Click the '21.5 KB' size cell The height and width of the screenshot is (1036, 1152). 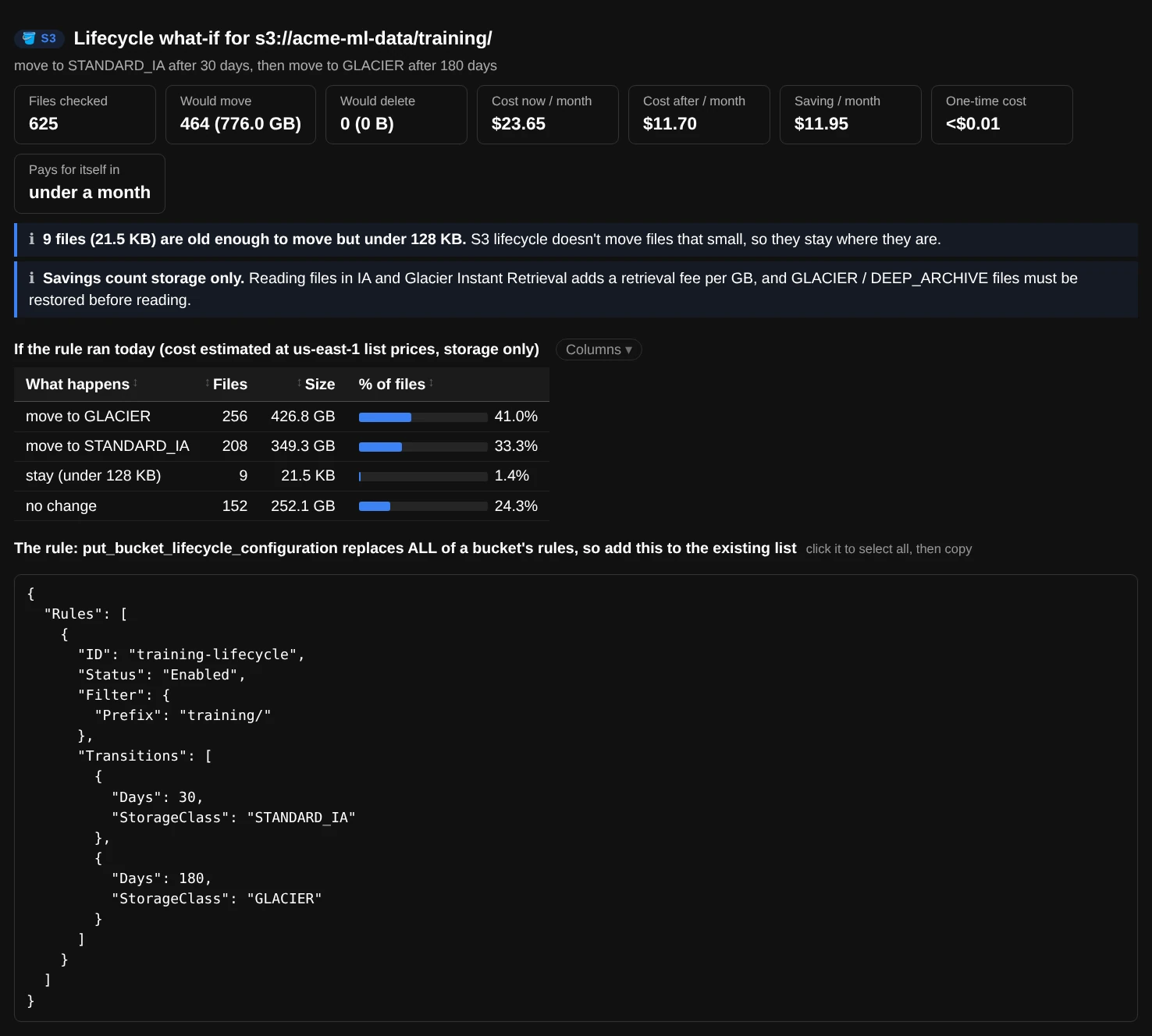pos(308,476)
